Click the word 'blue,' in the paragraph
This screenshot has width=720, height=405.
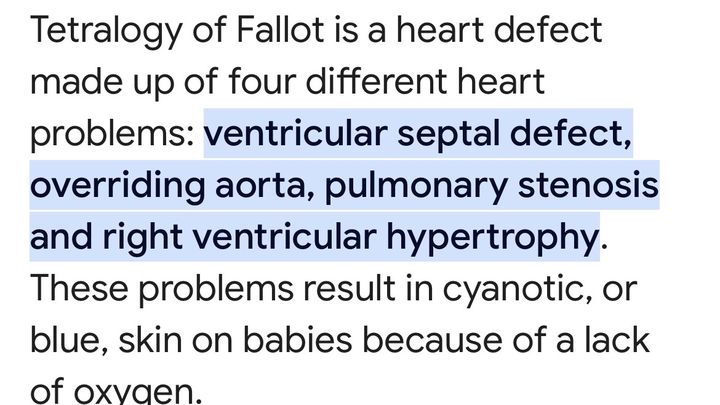tap(69, 341)
